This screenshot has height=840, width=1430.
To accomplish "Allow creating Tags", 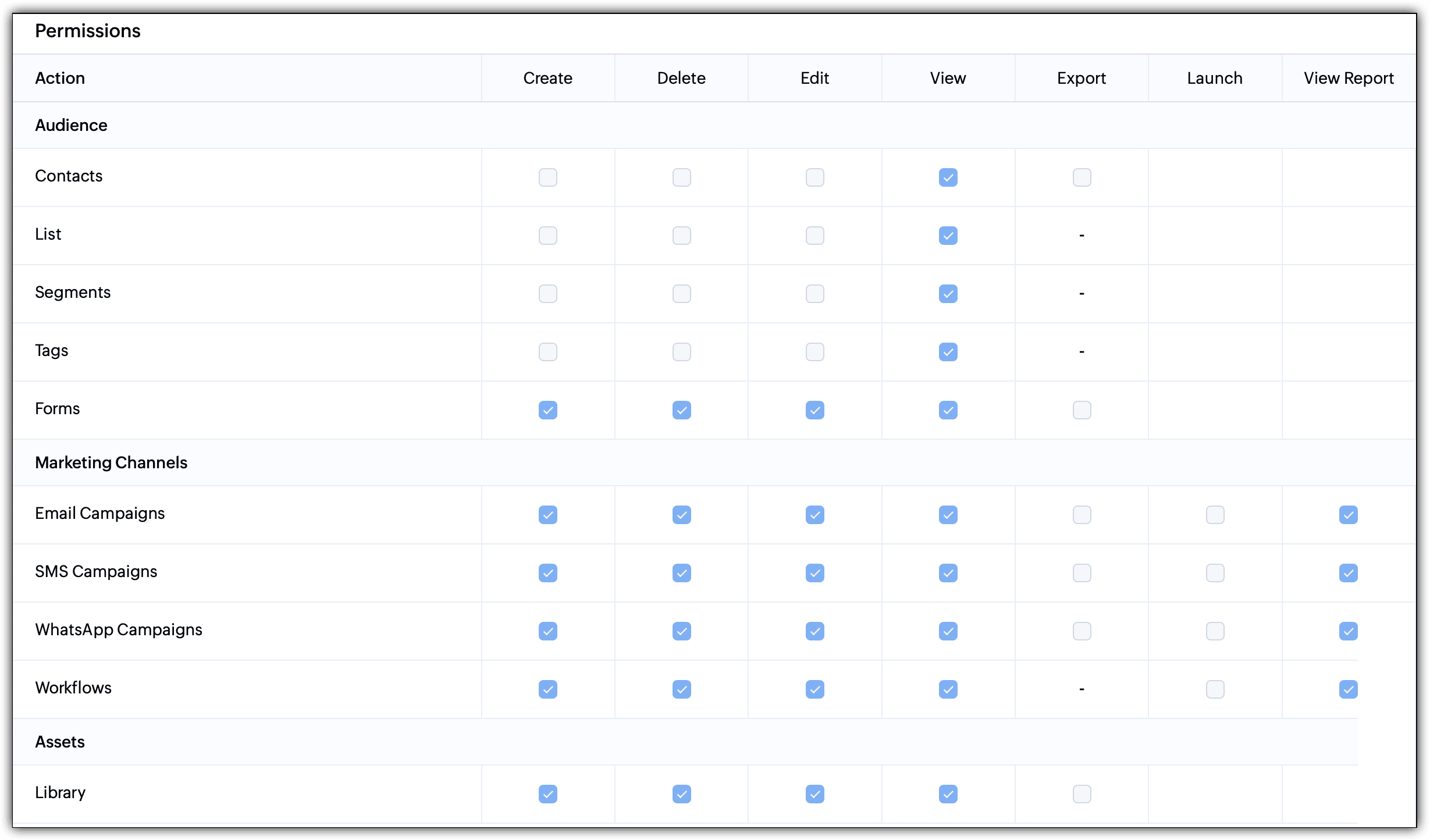I will (547, 352).
